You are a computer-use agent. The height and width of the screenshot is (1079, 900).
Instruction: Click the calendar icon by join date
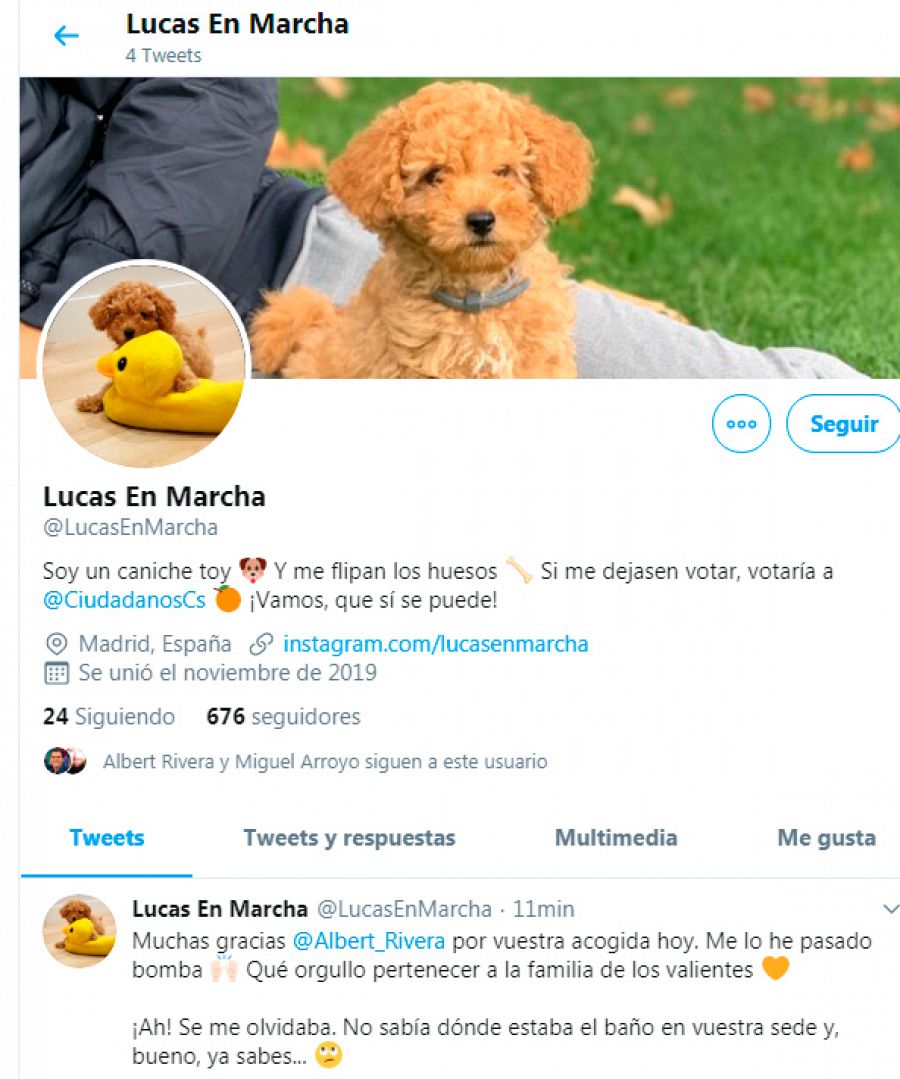[56, 673]
